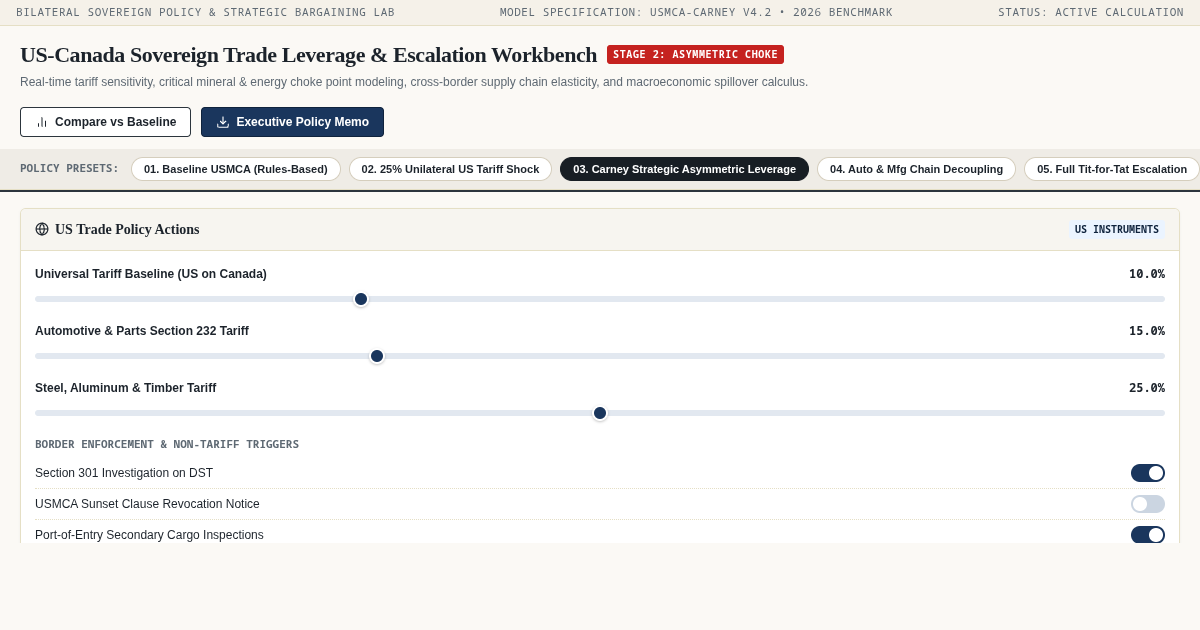
Task: Click the BILATERAL SOVEREIGN POLICY lab header text
Action: point(205,13)
